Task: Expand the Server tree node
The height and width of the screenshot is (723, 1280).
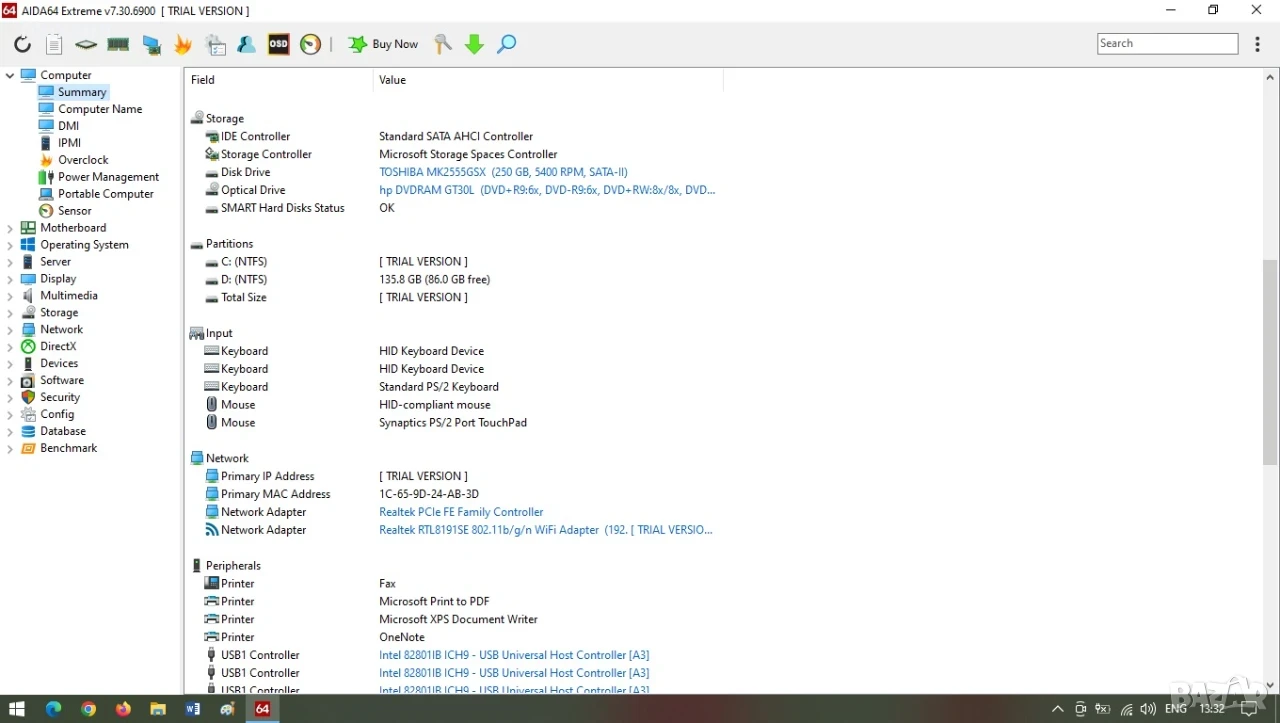Action: point(10,262)
